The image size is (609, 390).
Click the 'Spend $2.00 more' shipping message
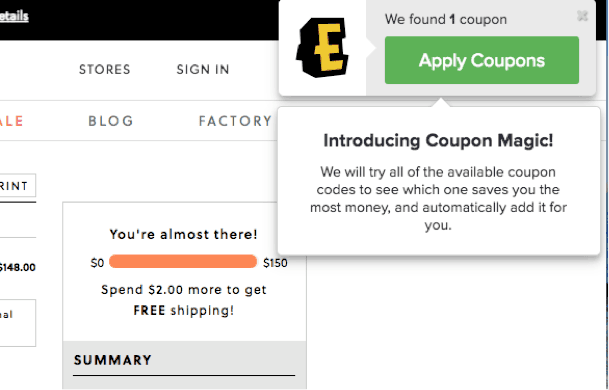coord(184,300)
